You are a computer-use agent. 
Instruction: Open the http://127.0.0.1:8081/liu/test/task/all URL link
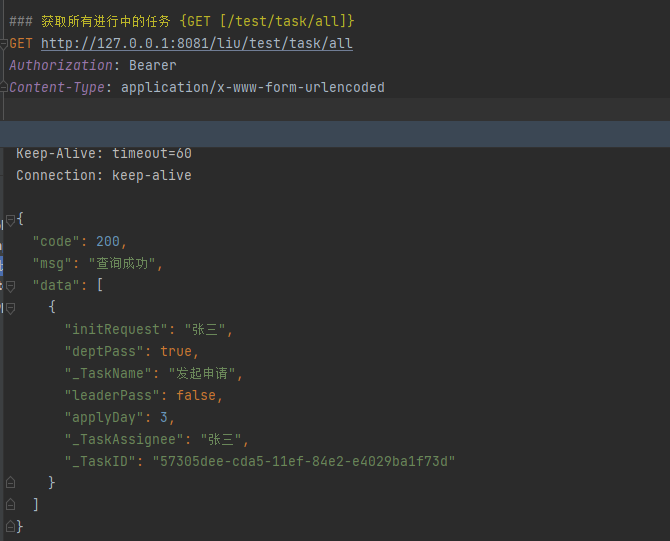coord(196,44)
